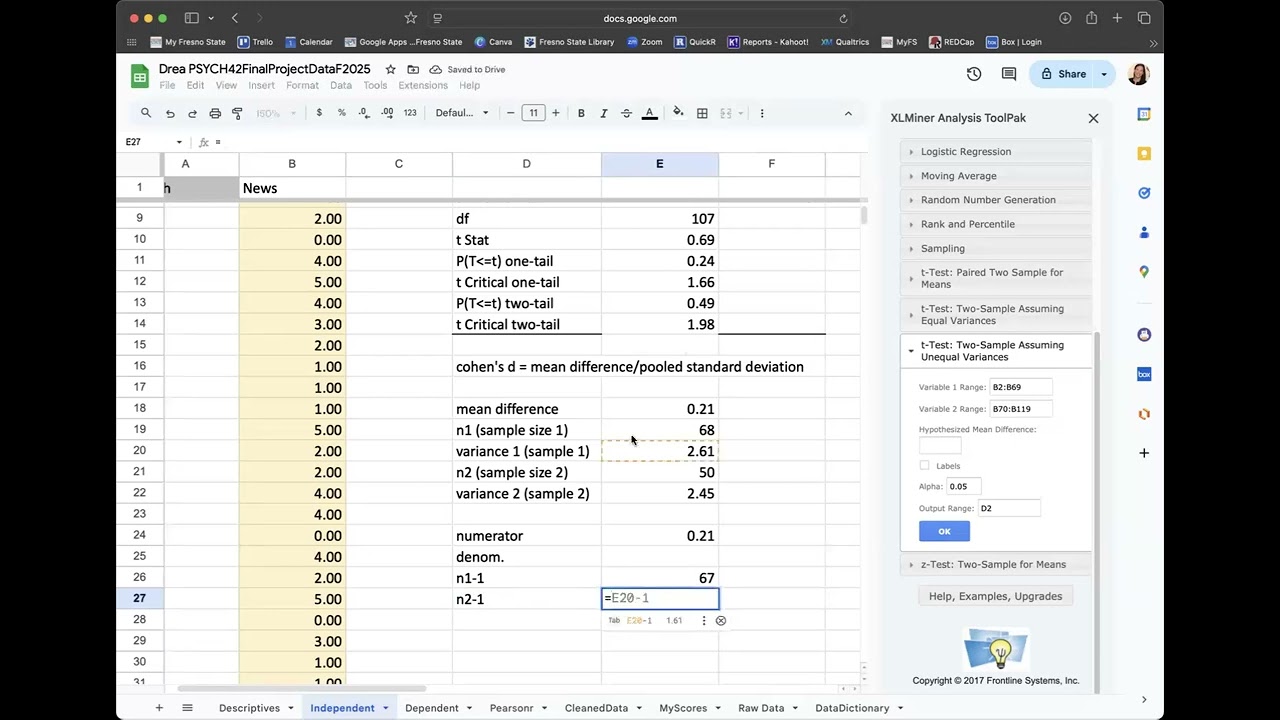
Task: Decrease font size with minus button
Action: click(510, 113)
